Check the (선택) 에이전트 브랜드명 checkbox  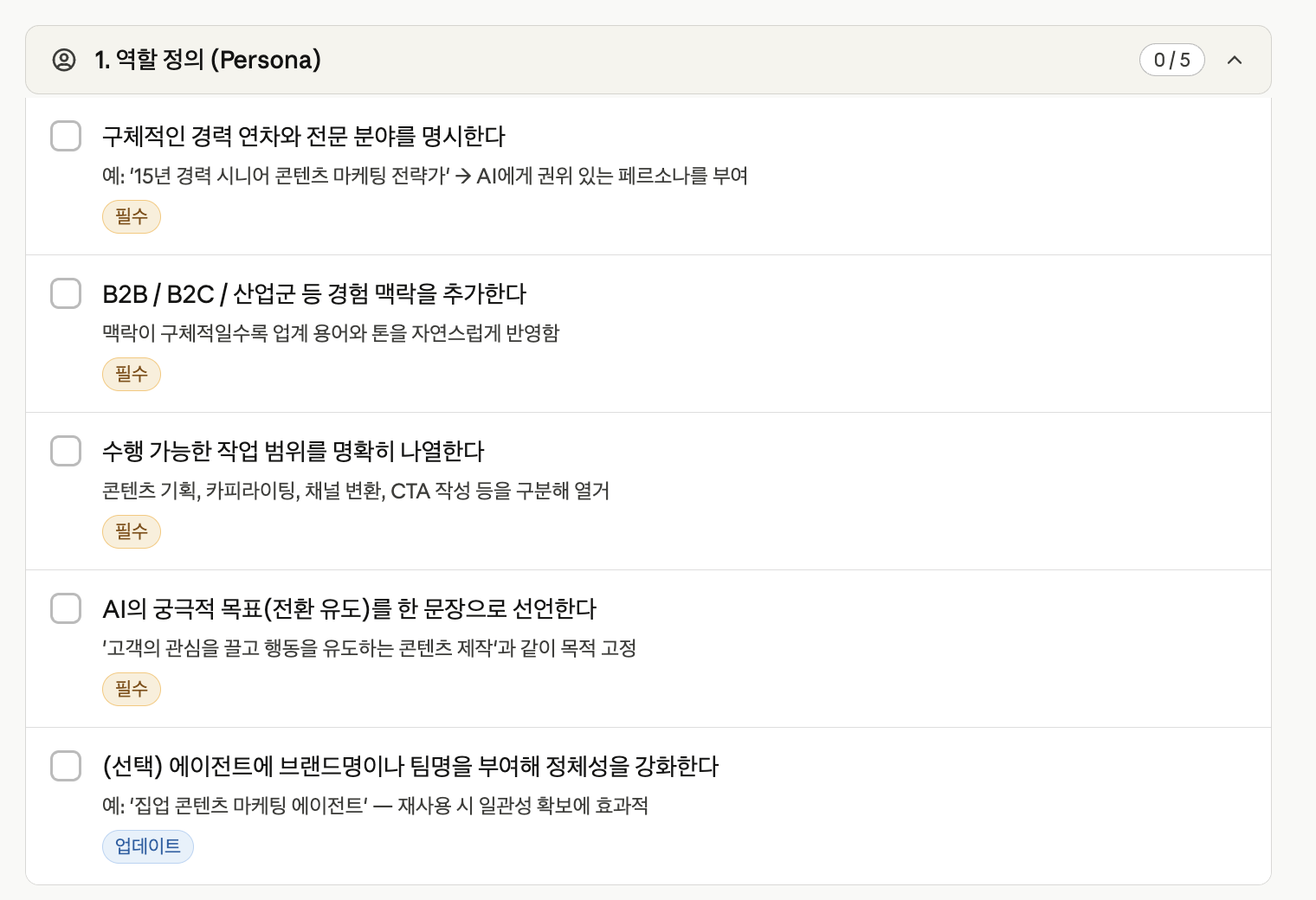point(66,766)
